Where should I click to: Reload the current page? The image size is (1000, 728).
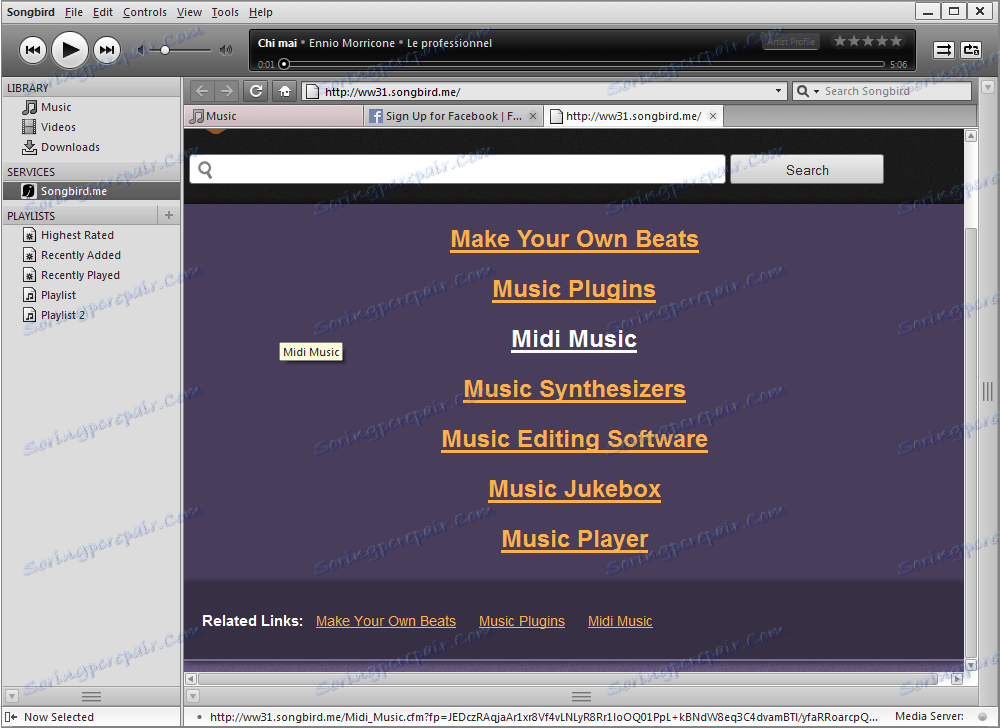click(256, 91)
